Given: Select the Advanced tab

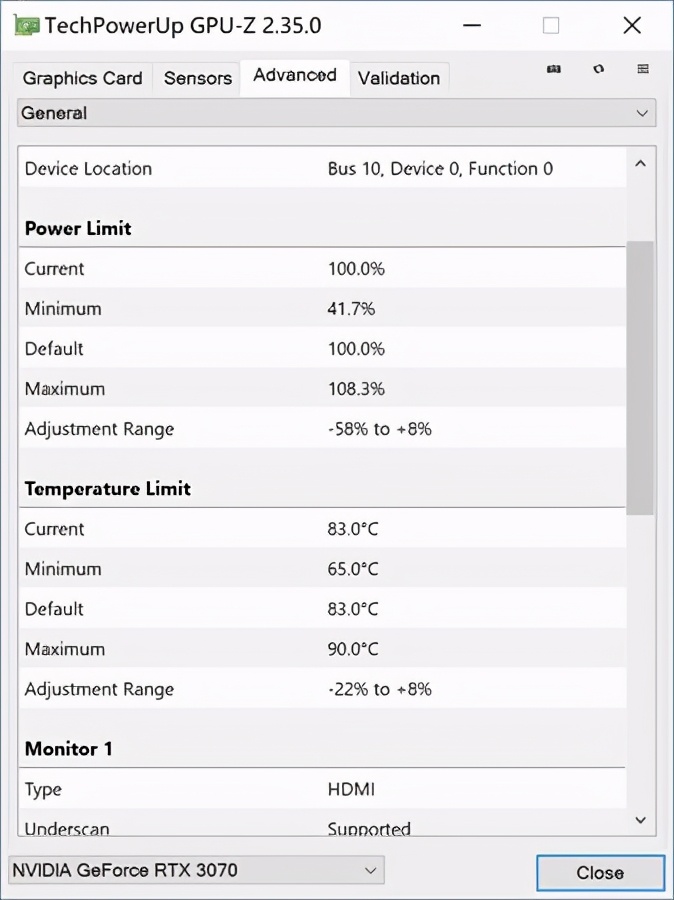Looking at the screenshot, I should [x=295, y=76].
